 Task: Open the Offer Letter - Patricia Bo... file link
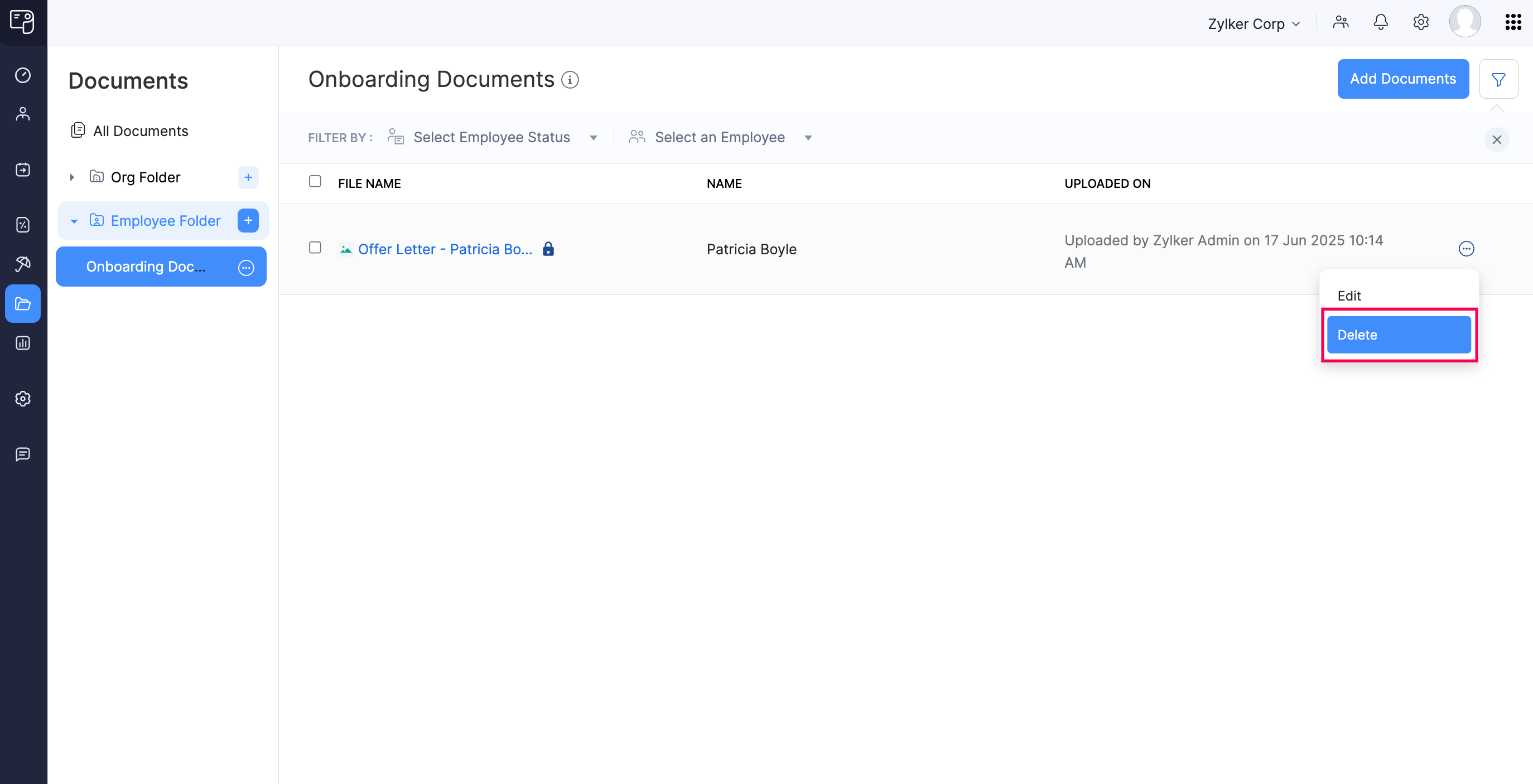(x=445, y=249)
